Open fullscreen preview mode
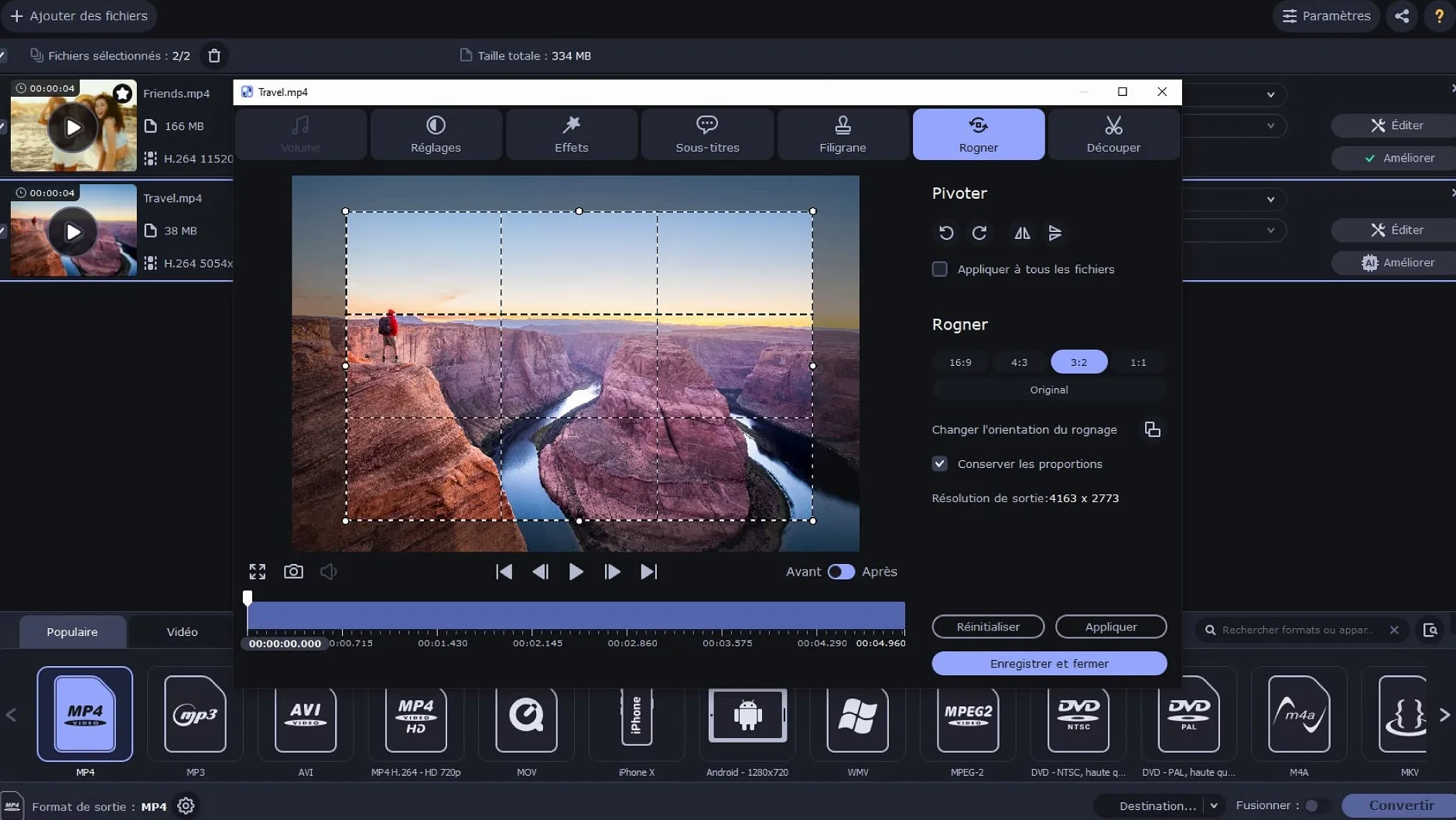This screenshot has height=820, width=1456. (x=258, y=572)
